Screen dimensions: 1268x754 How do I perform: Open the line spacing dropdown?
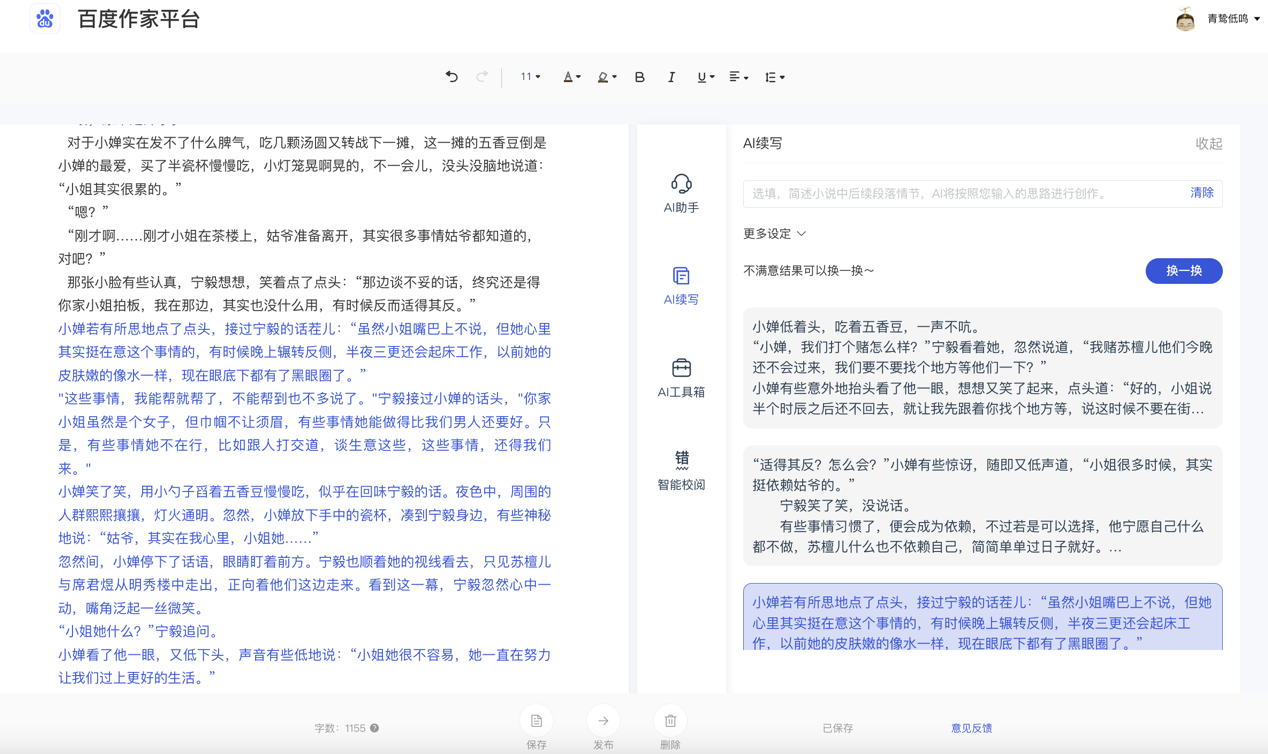pos(774,77)
